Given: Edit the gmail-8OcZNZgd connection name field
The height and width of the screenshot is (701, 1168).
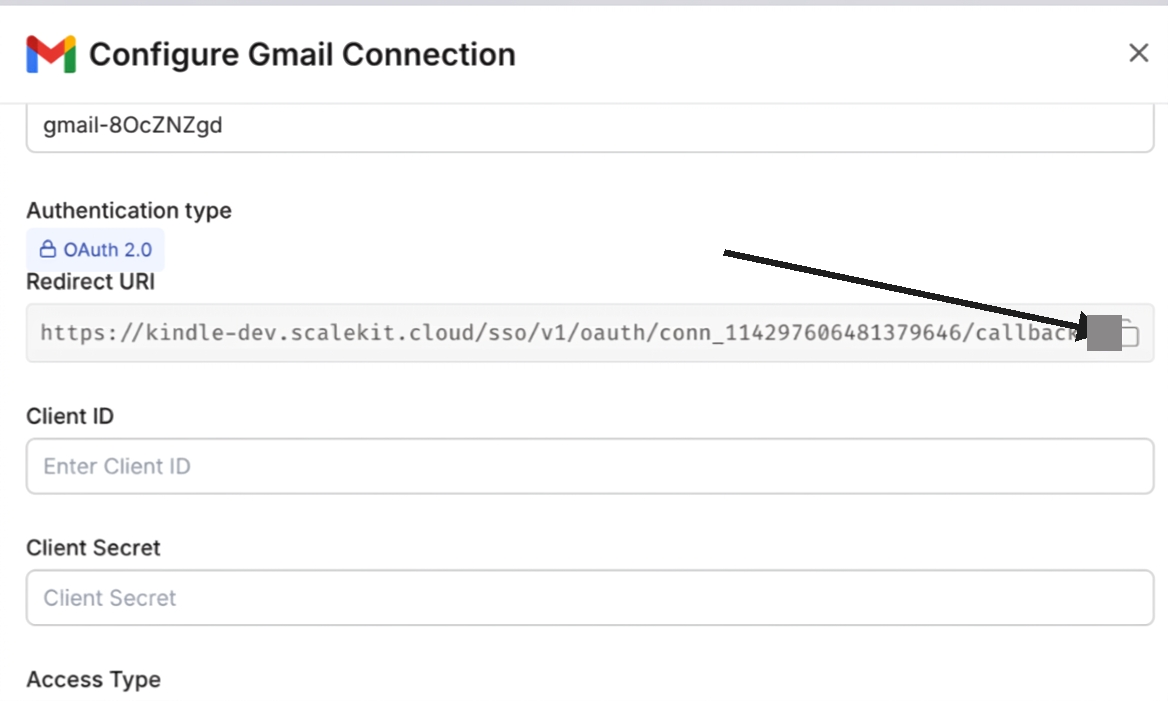Looking at the screenshot, I should (x=590, y=127).
